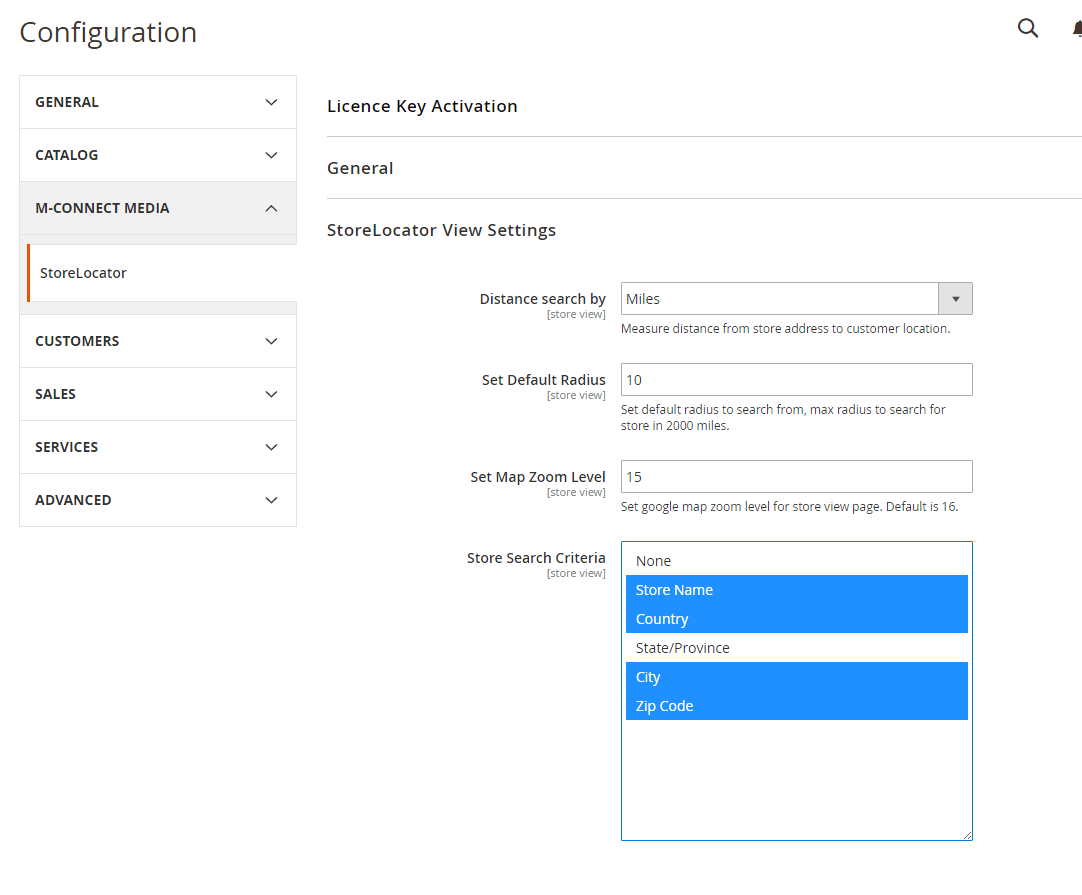Select None in Store Search Criteria
Screen dimensions: 1082x895
pos(654,561)
